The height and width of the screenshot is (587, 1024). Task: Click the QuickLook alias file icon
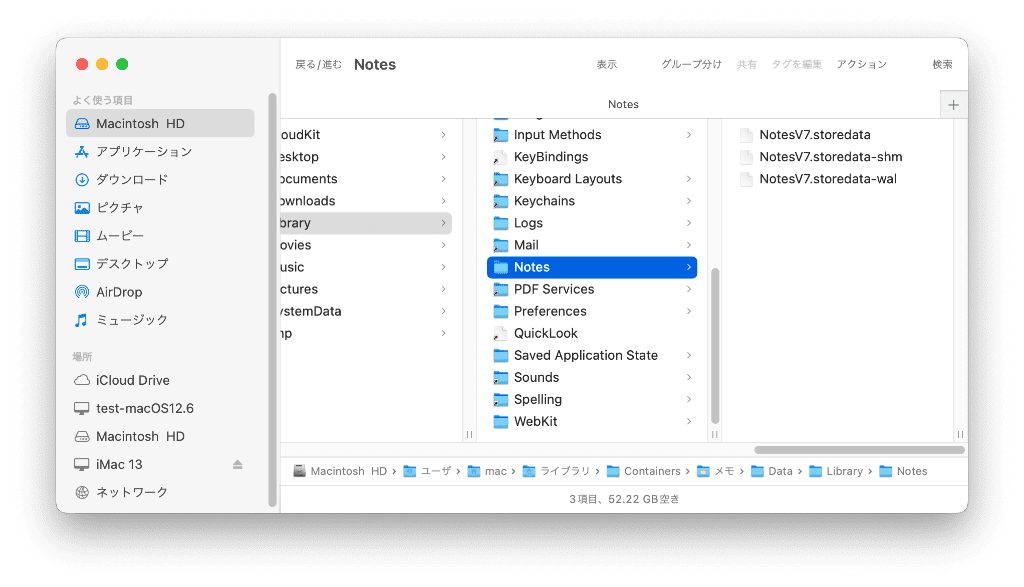pyautogui.click(x=500, y=334)
